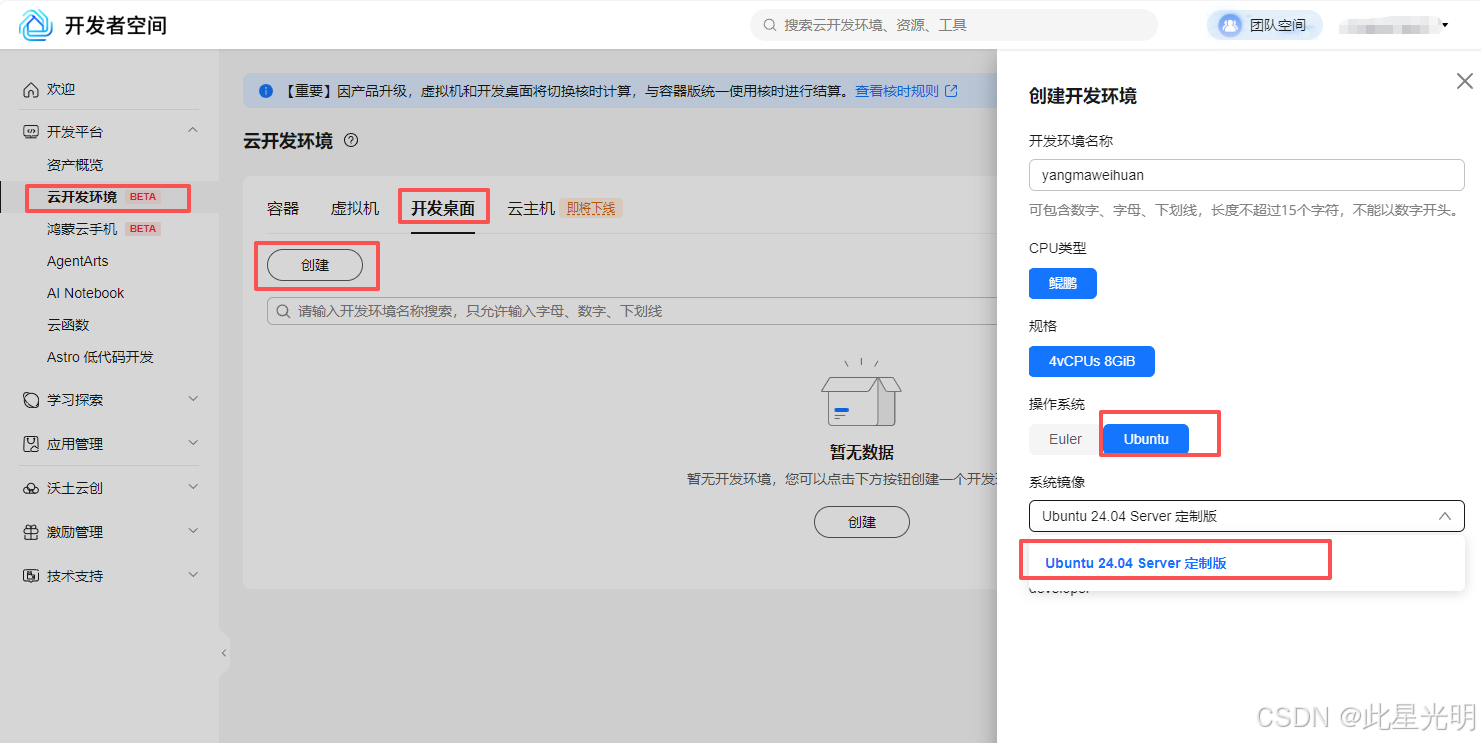
Task: Switch to the 容器 tab
Action: click(283, 207)
